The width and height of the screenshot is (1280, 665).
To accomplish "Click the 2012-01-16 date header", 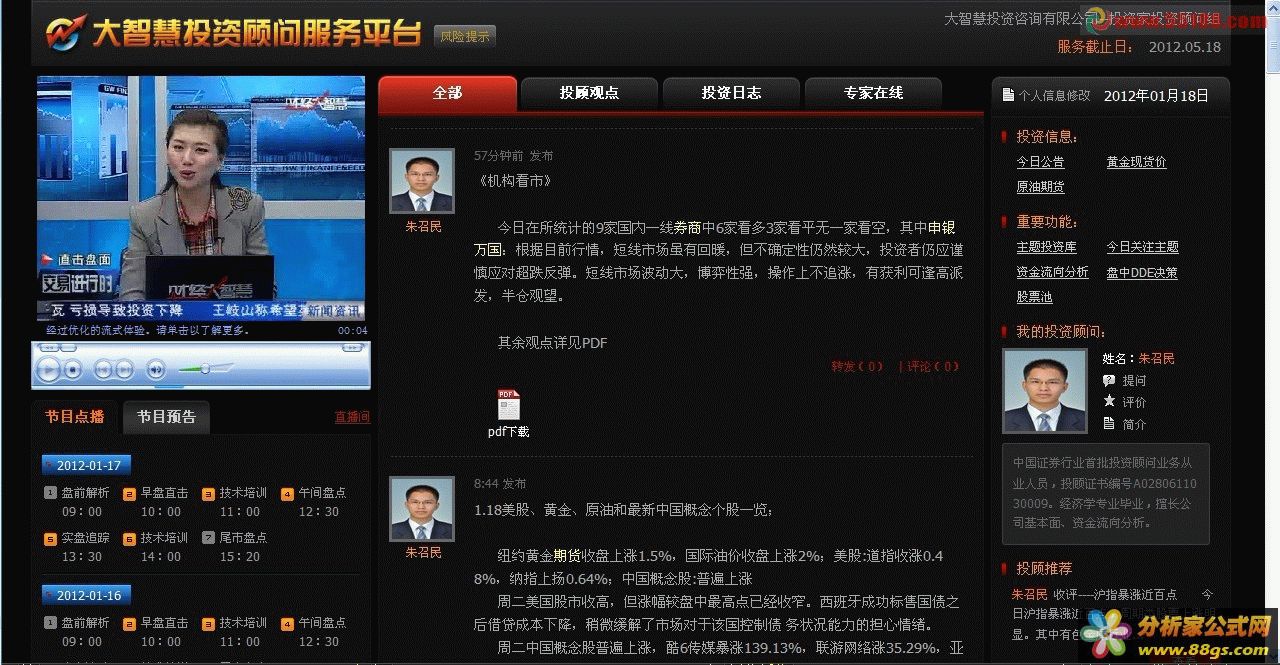I will (87, 595).
